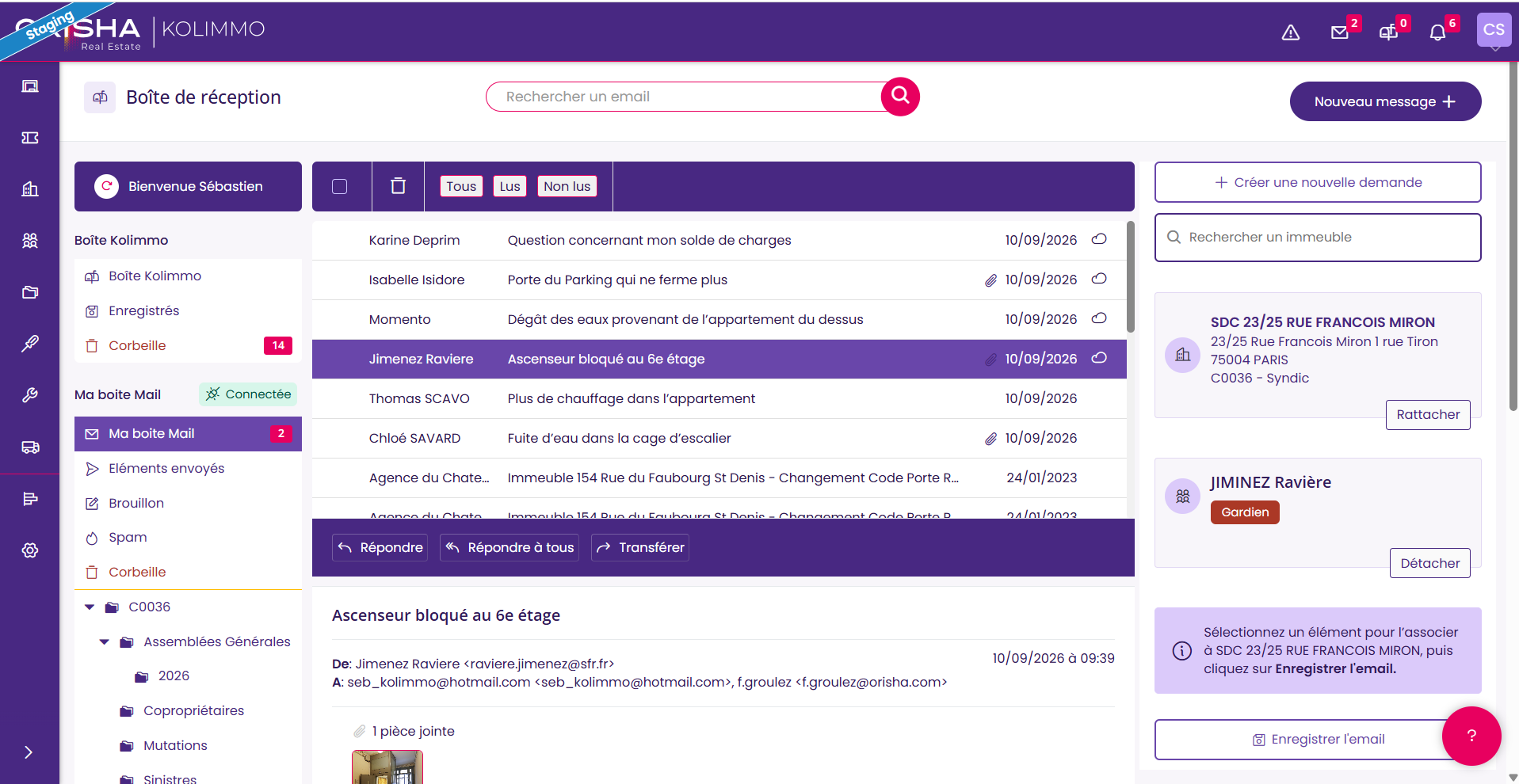1519x784 pixels.
Task: Click the Transférer button
Action: pyautogui.click(x=639, y=547)
